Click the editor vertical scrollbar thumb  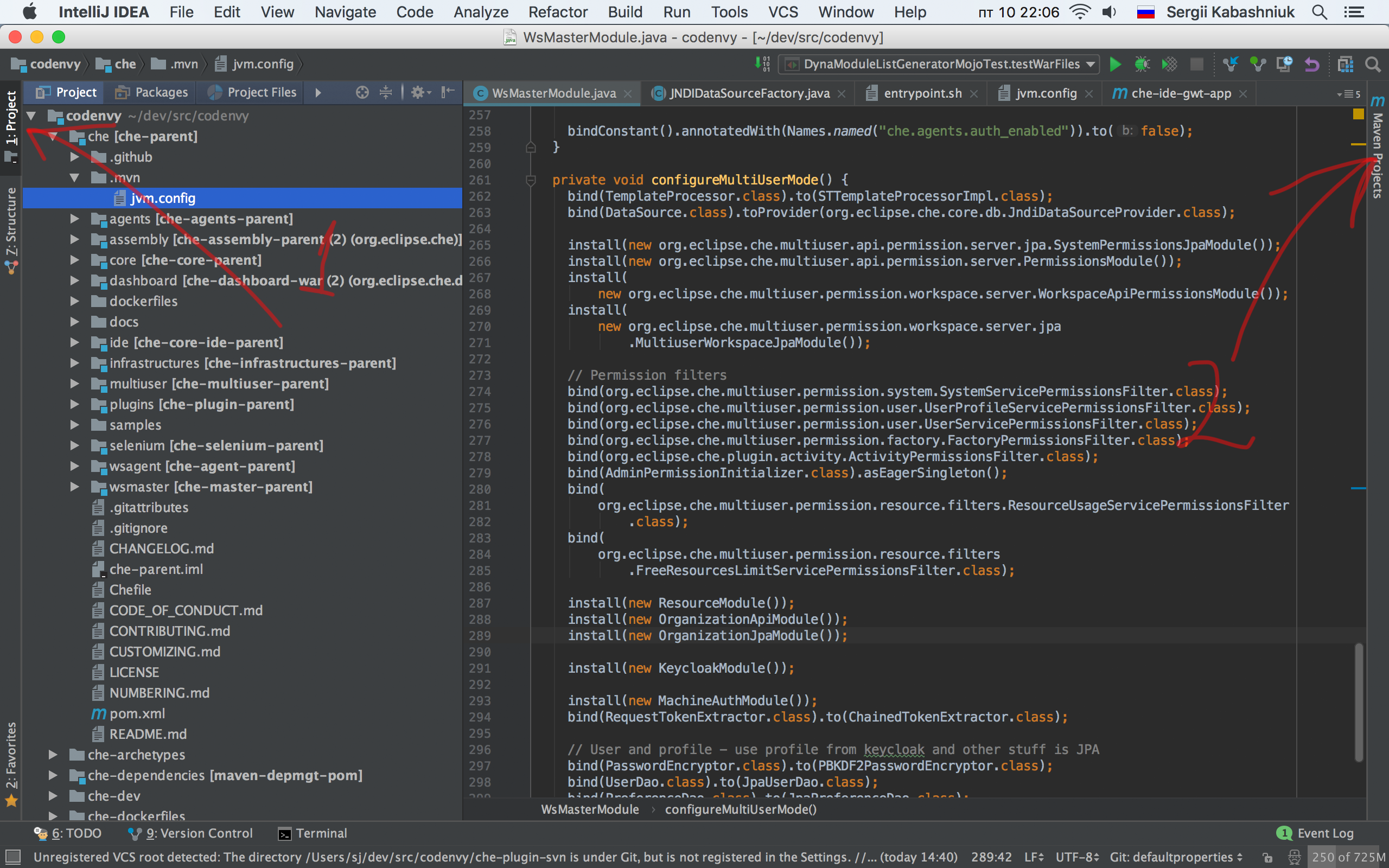click(1359, 701)
